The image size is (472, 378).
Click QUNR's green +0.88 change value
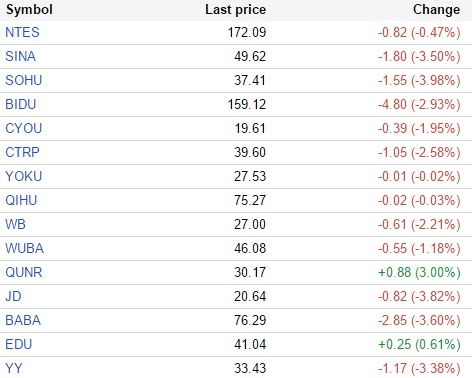click(x=394, y=272)
